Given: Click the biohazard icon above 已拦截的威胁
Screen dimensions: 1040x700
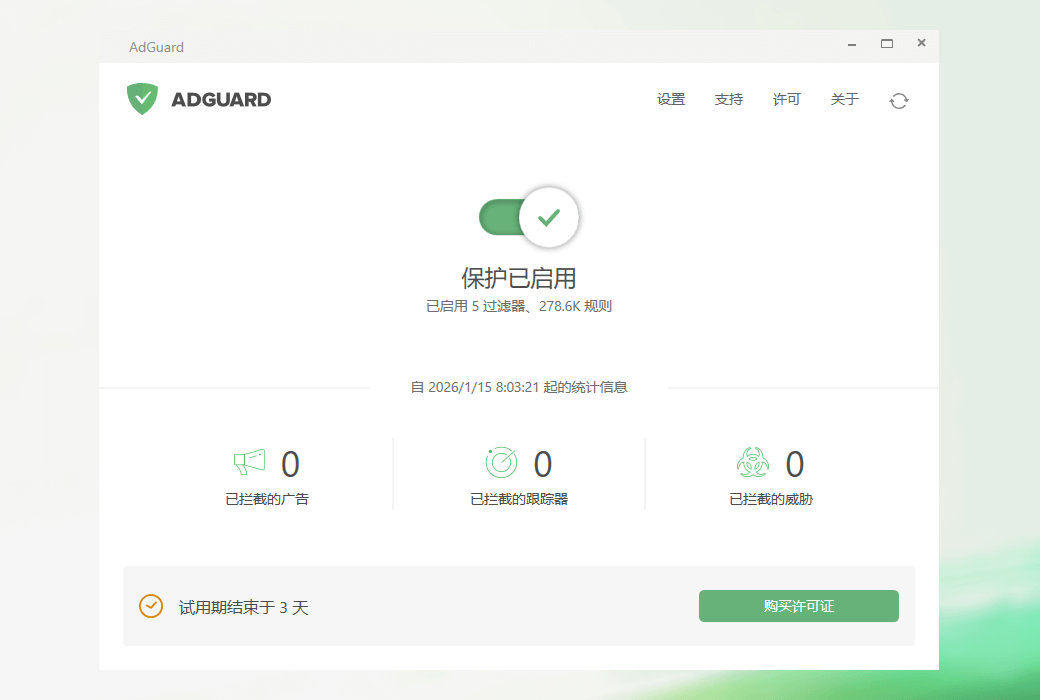Looking at the screenshot, I should [x=753, y=462].
